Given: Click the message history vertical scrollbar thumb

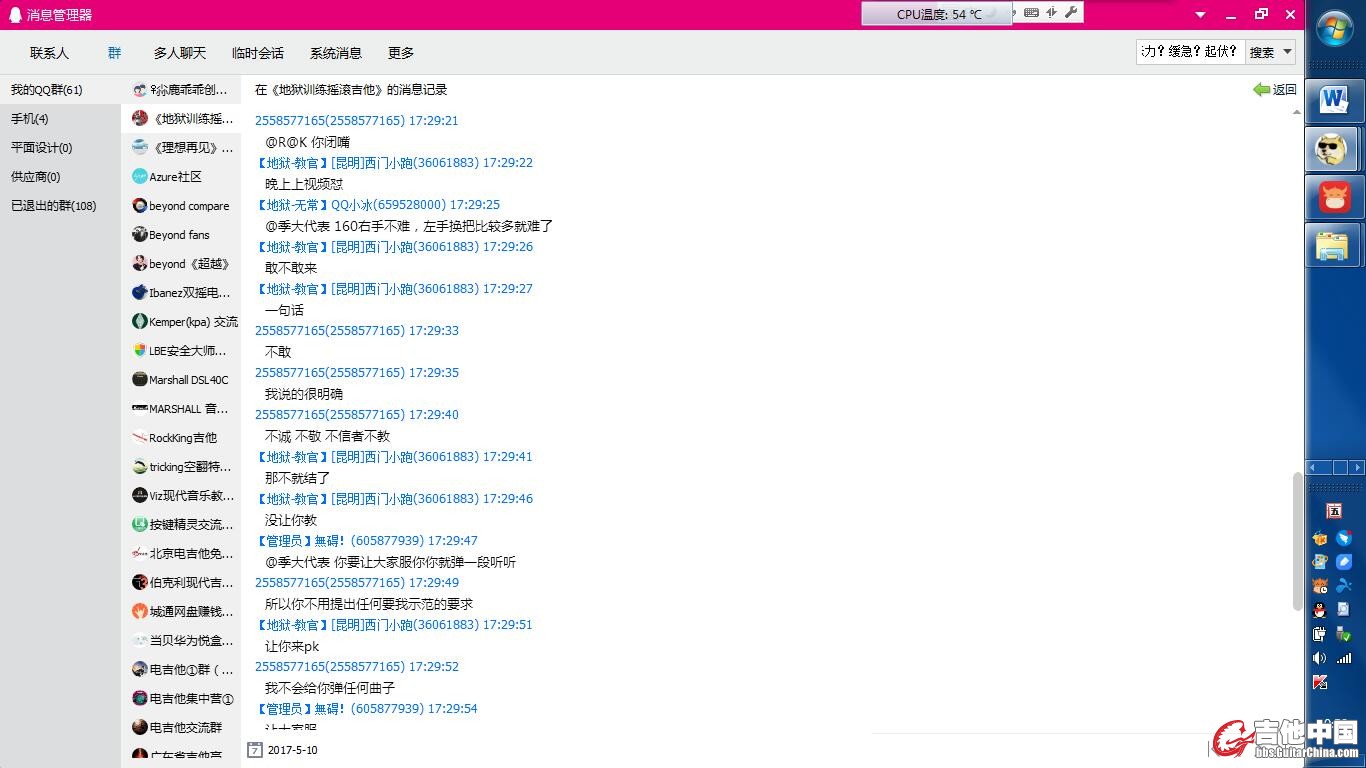Looking at the screenshot, I should [x=1298, y=541].
